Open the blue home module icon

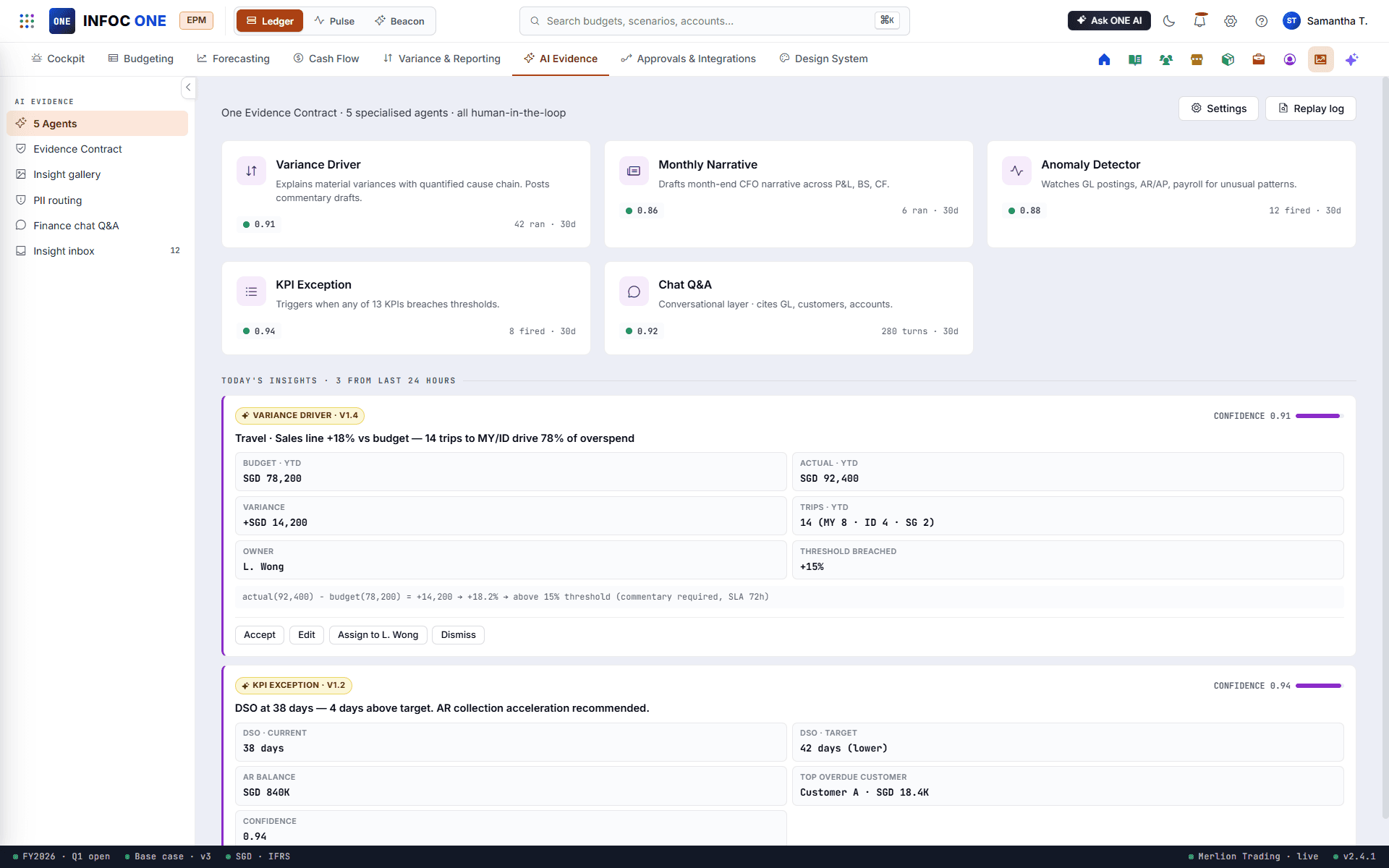point(1104,59)
